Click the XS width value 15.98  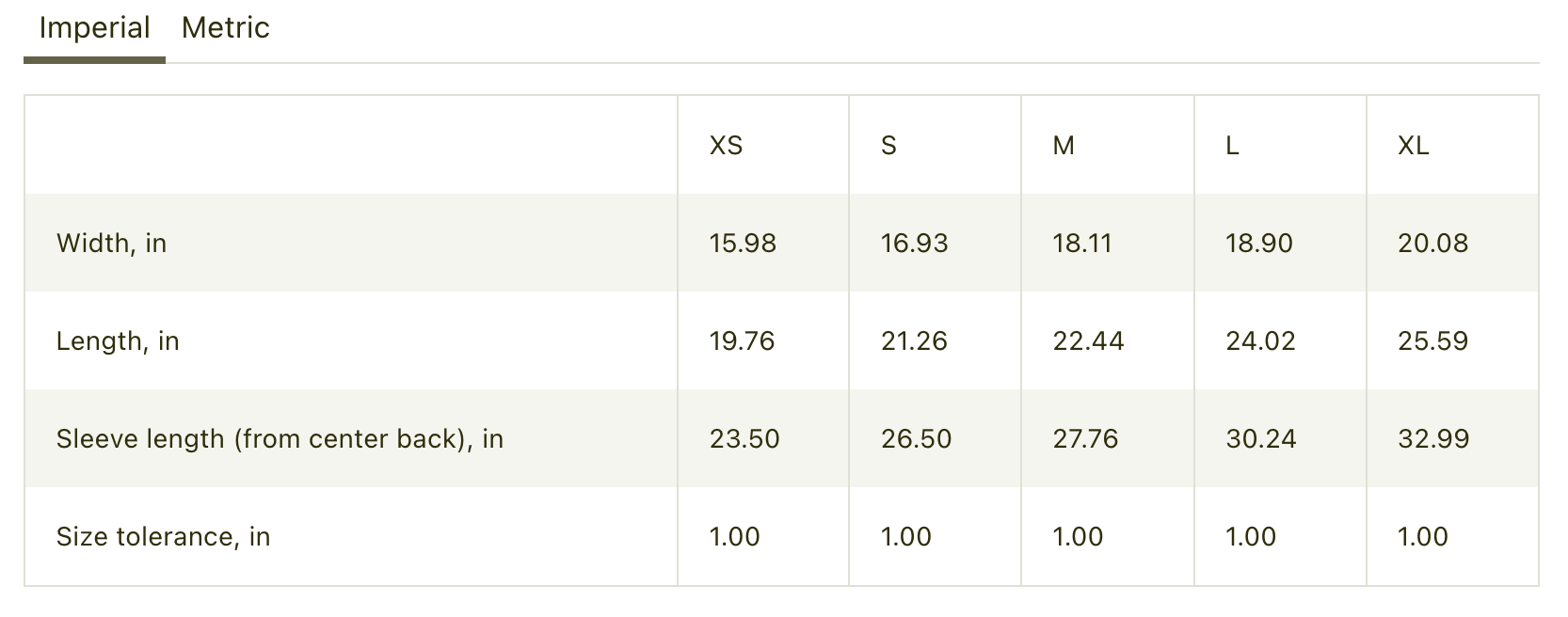pyautogui.click(x=743, y=244)
